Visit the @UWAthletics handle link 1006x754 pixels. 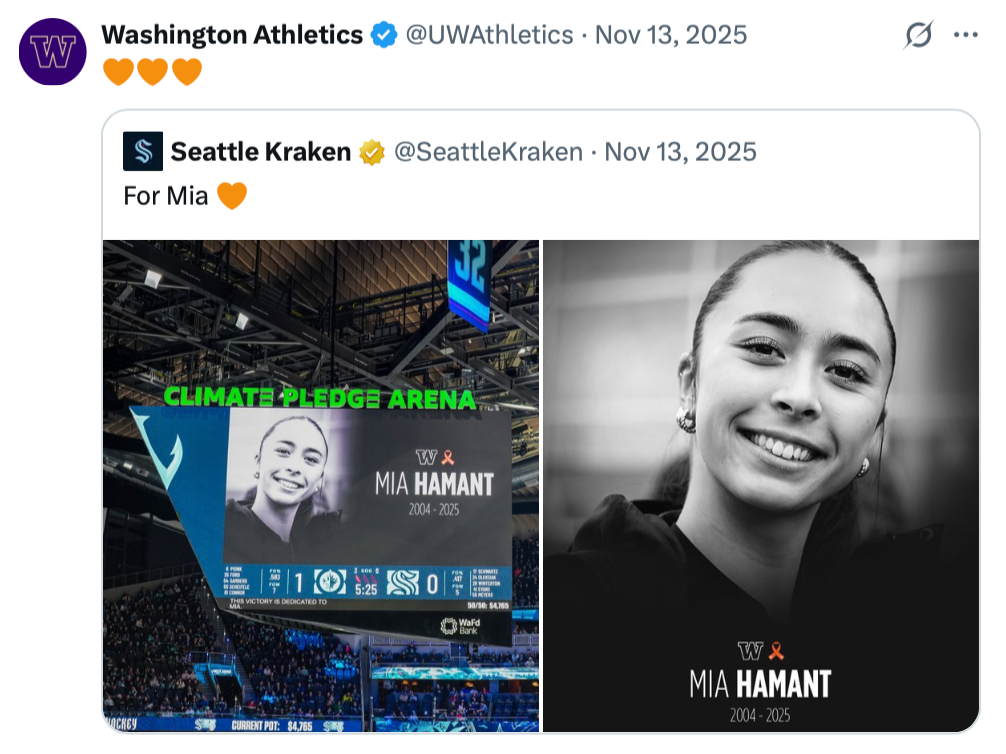coord(488,36)
